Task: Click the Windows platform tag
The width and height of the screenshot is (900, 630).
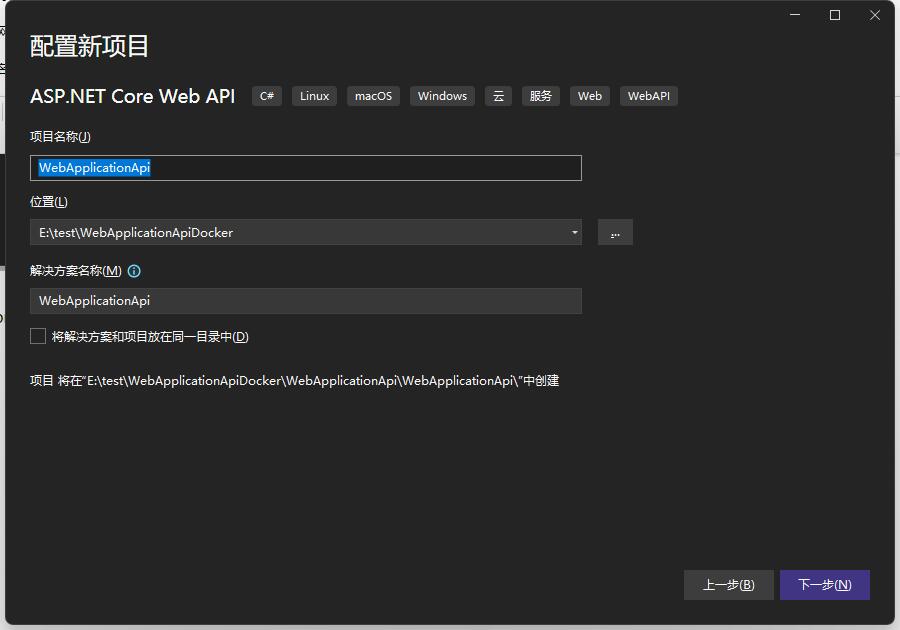Action: coord(442,96)
